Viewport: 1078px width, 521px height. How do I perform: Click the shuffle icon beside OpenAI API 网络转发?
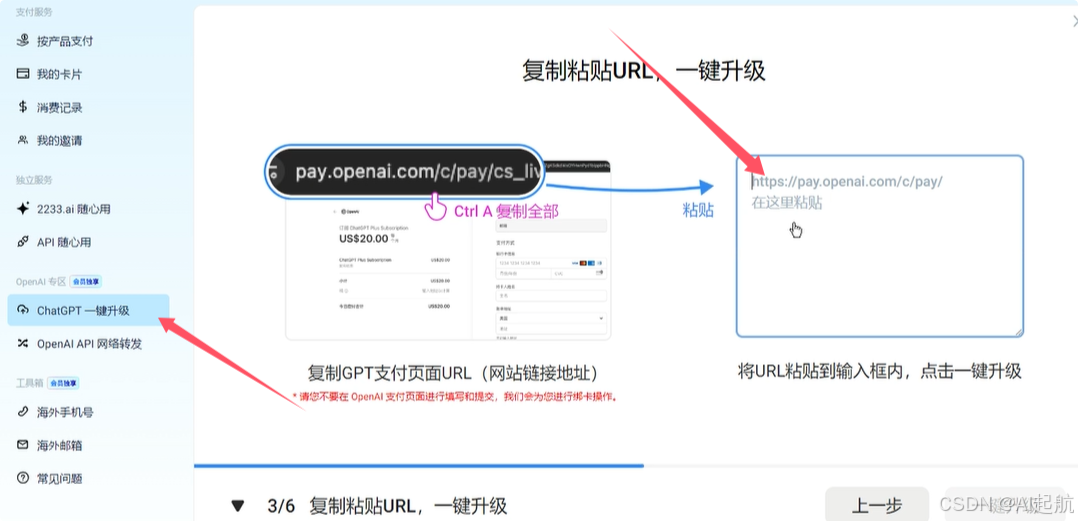[x=23, y=344]
